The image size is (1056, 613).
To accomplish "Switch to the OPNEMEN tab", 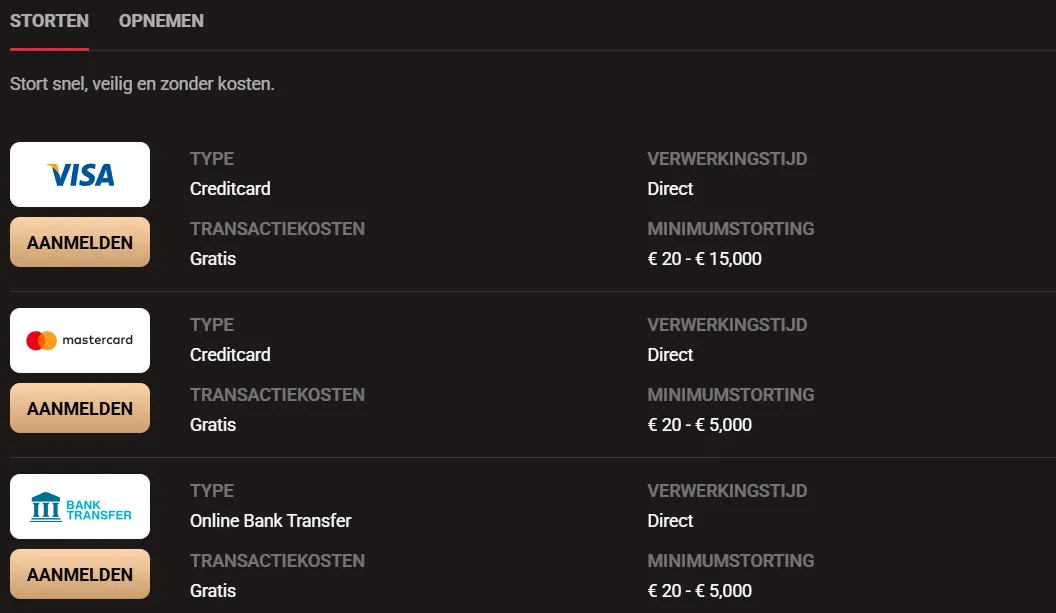I will click(x=160, y=20).
